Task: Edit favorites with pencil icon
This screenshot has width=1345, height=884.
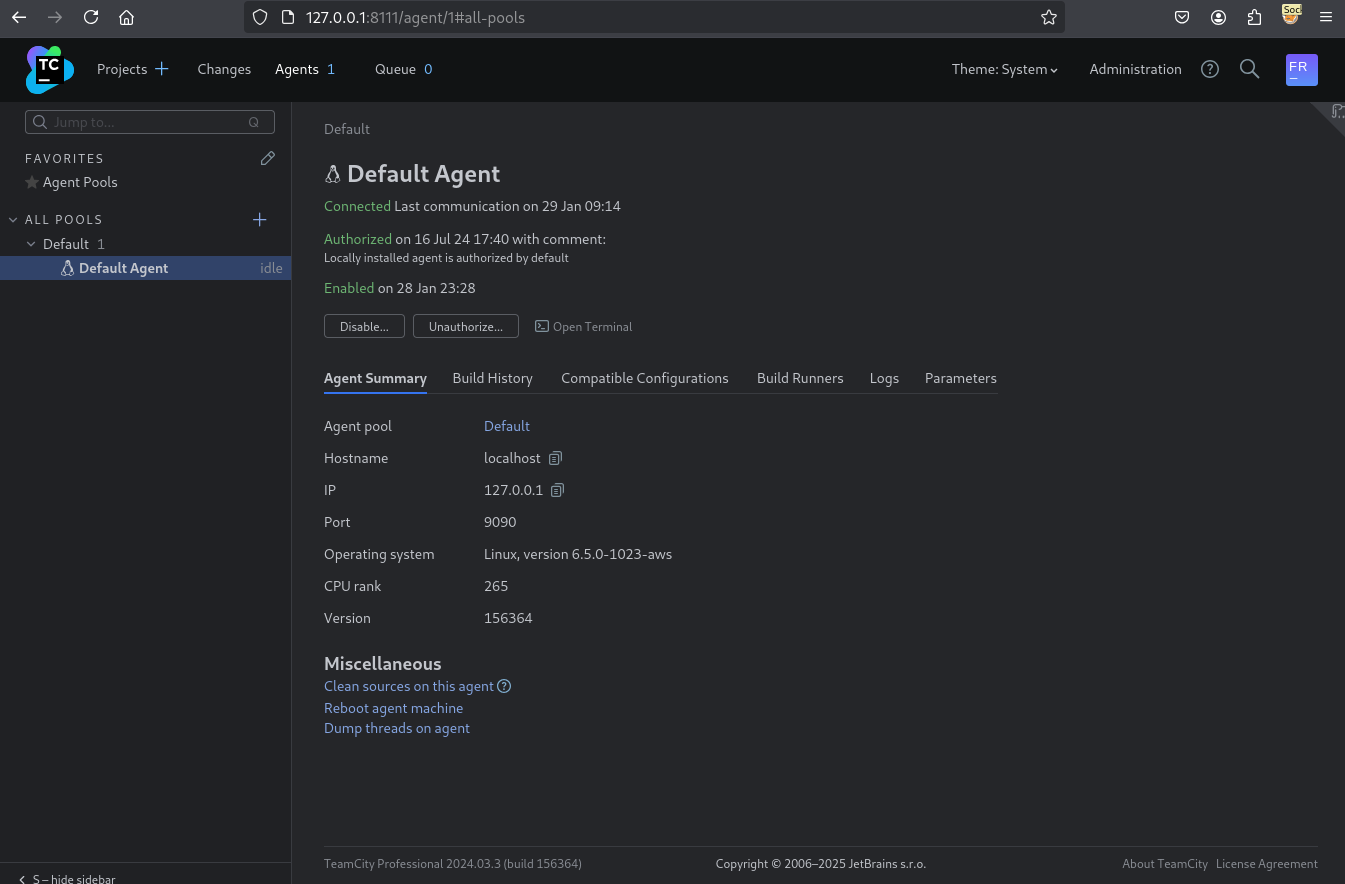Action: coord(267,158)
